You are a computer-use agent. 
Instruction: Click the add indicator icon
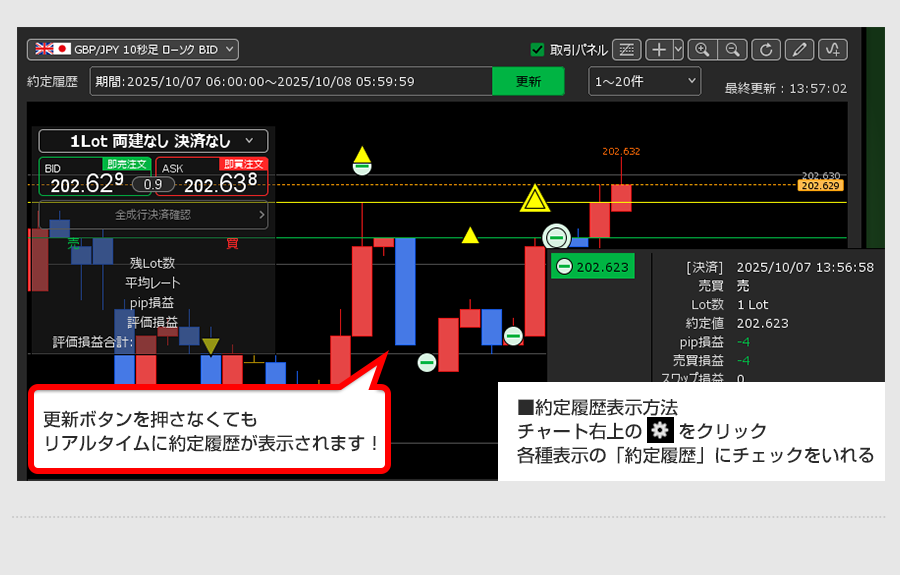[x=833, y=49]
